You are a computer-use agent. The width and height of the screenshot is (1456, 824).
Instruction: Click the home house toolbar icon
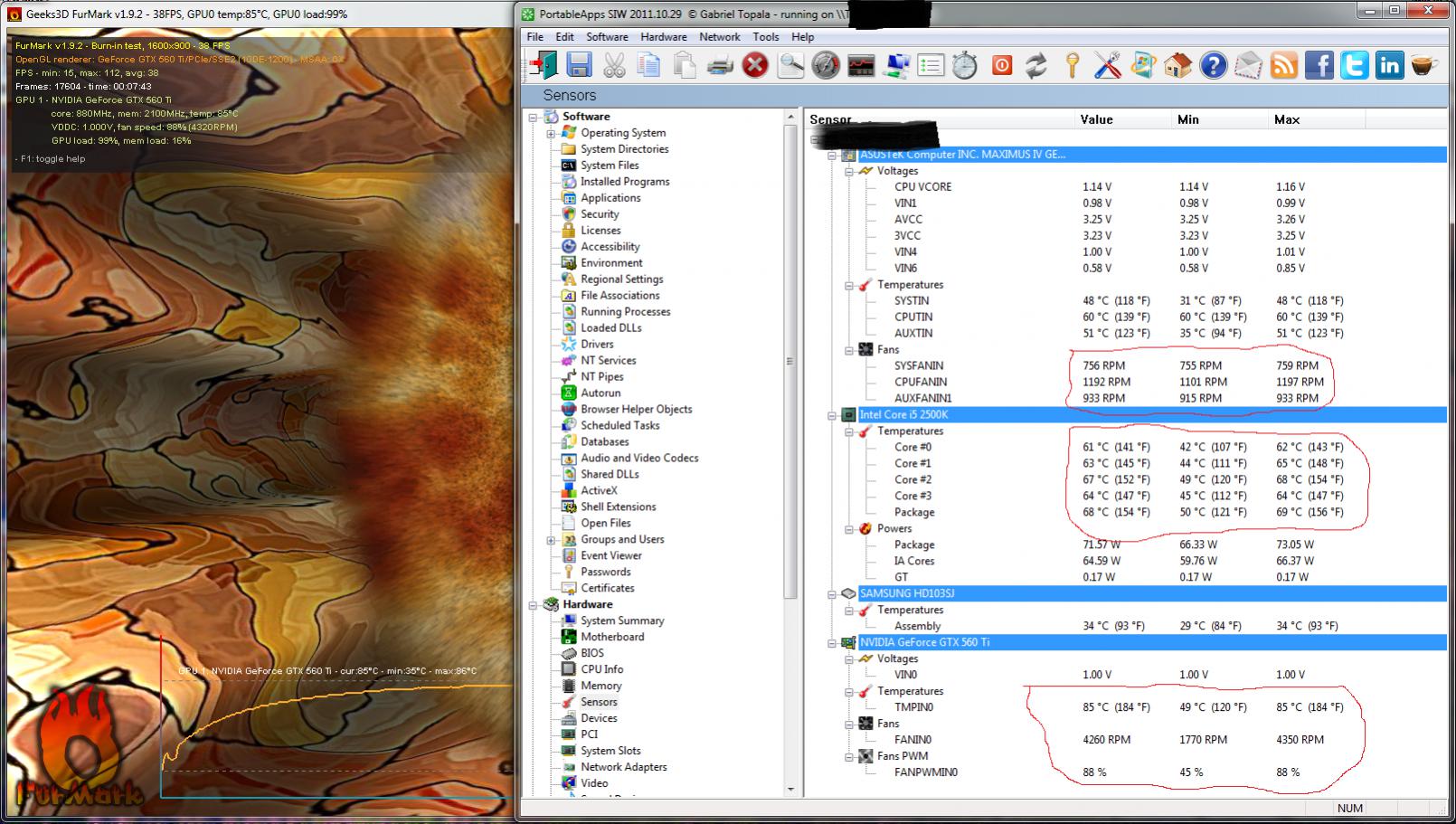click(x=1177, y=65)
